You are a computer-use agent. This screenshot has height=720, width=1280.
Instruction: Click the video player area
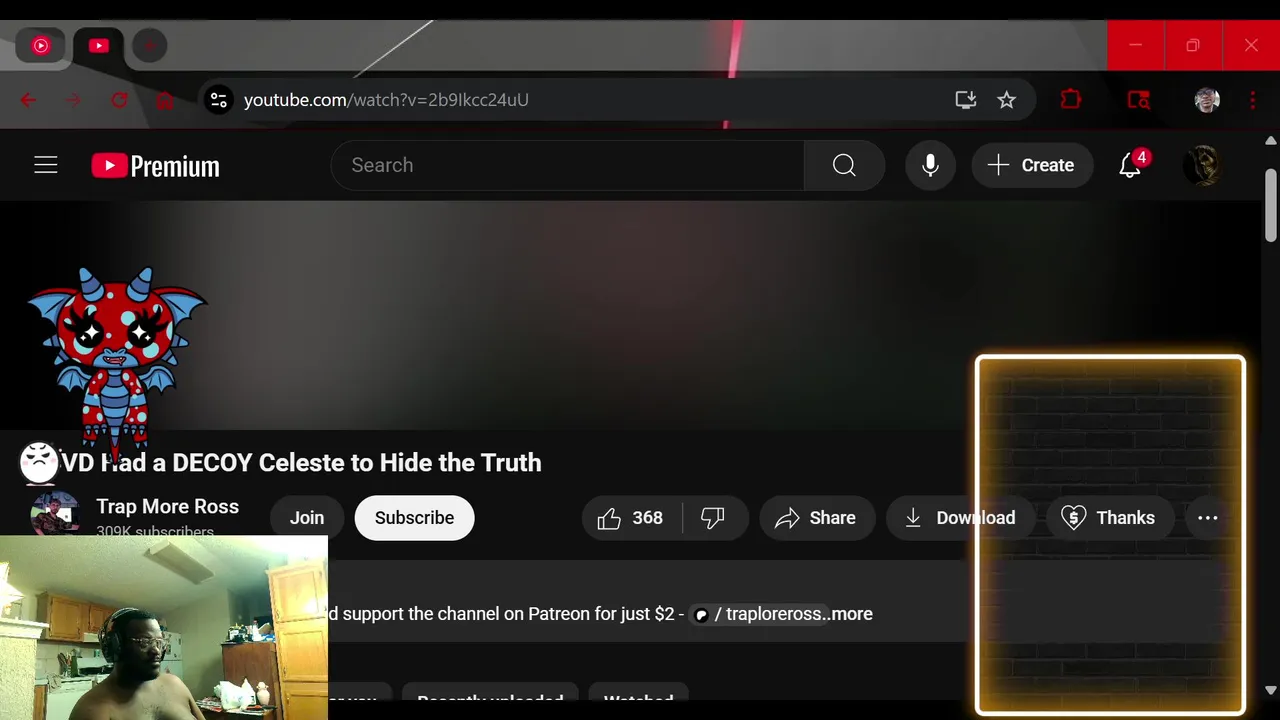(x=630, y=315)
